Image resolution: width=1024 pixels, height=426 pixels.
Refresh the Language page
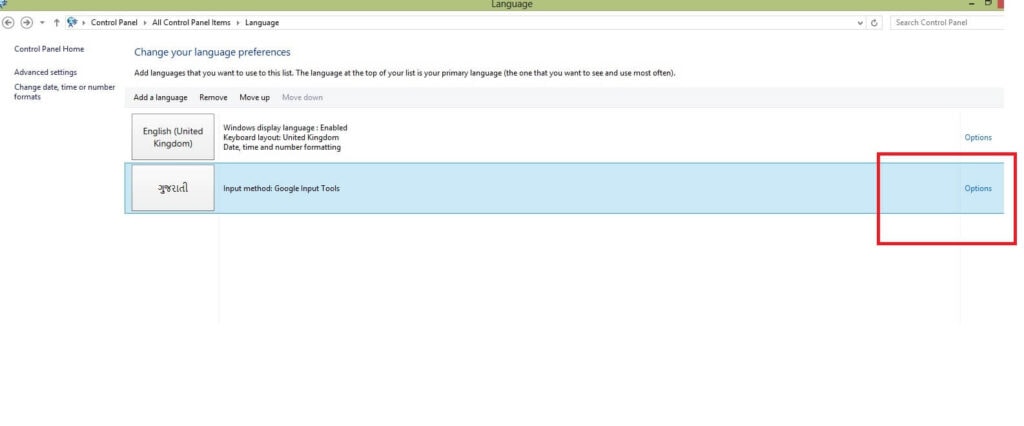coord(875,22)
